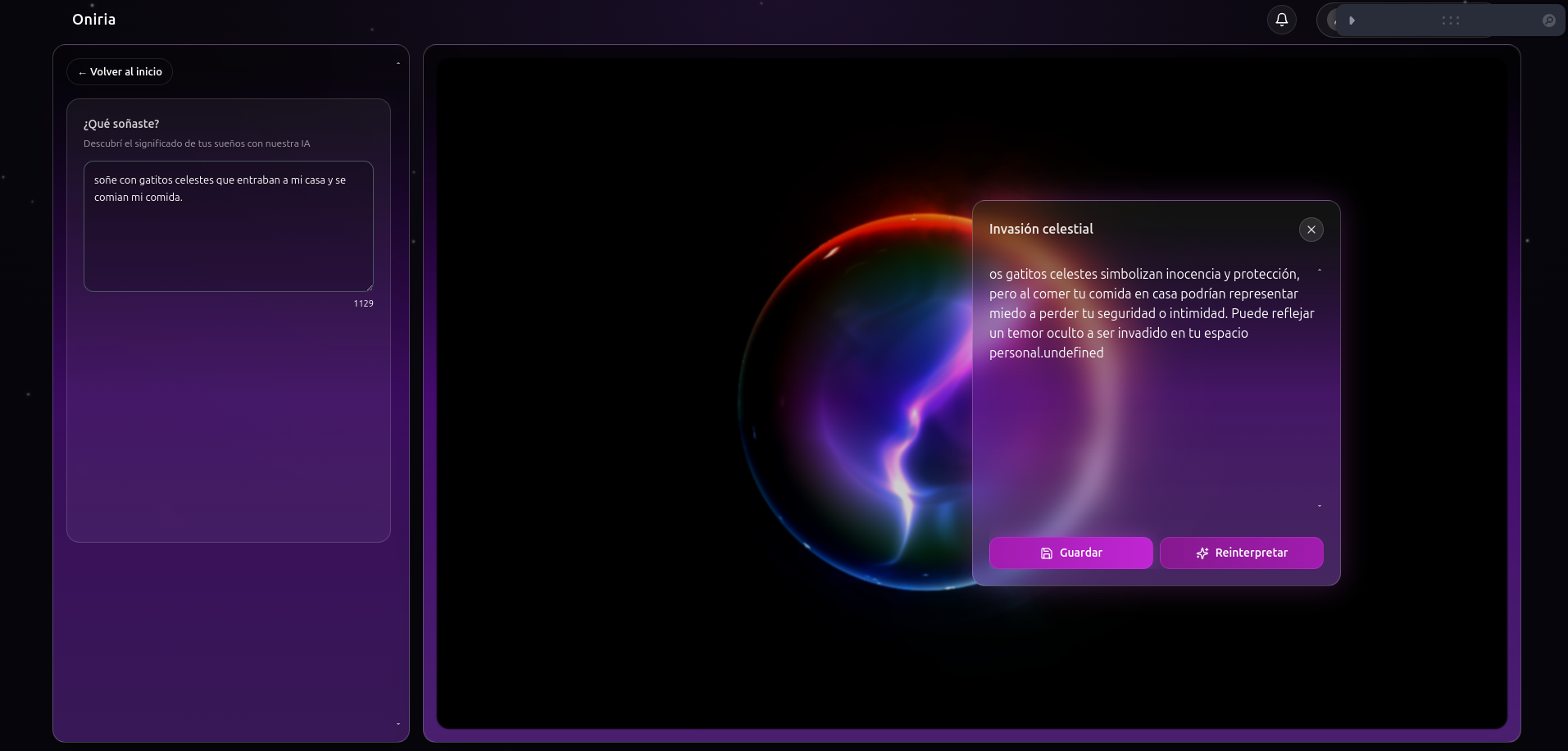Image resolution: width=1568 pixels, height=751 pixels.
Task: Click the interpretation text scroll down arrow
Action: coord(1319,506)
